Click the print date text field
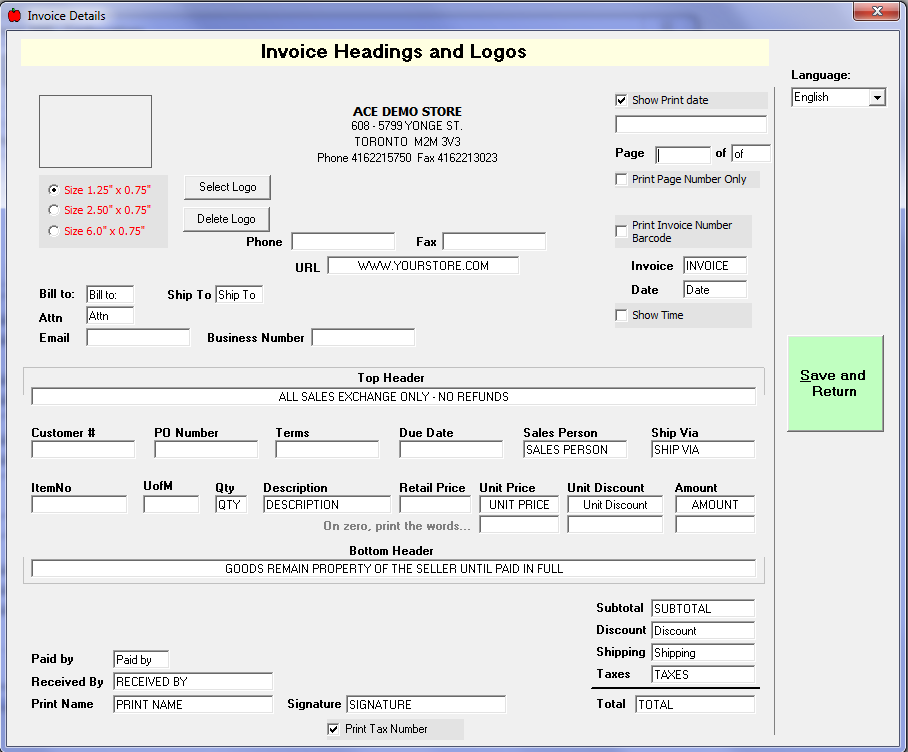Screen dimensions: 908x752 (x=691, y=124)
